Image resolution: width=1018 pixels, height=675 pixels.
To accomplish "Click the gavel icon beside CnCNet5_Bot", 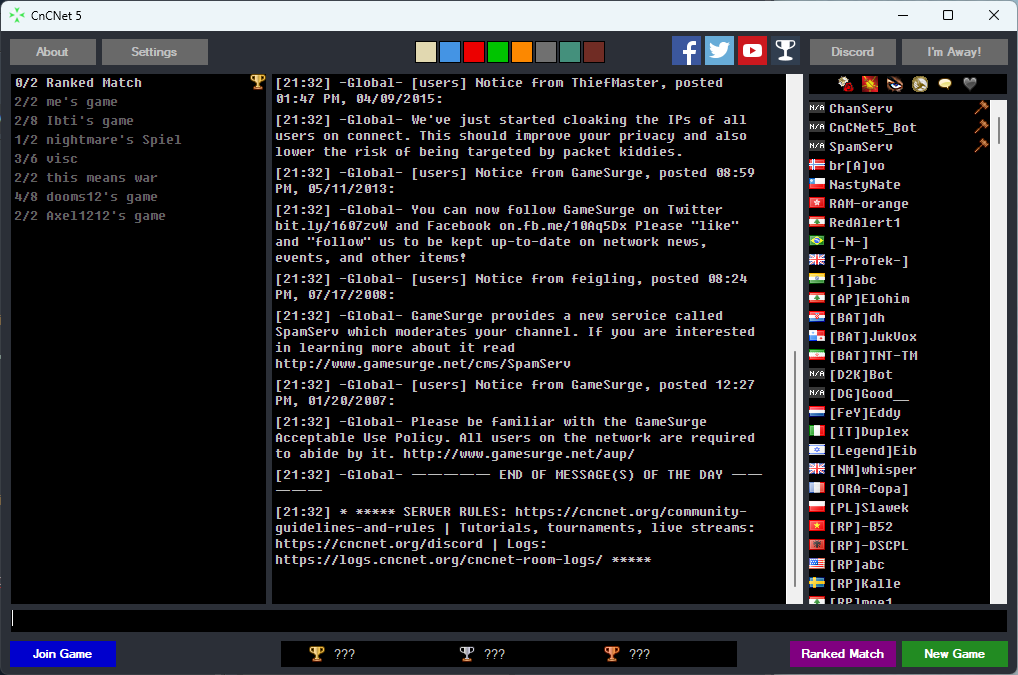I will coord(981,127).
